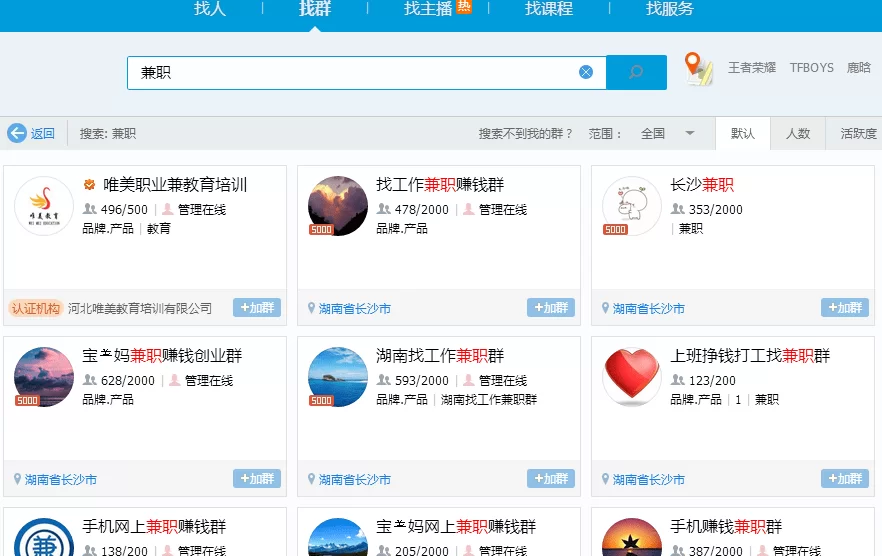
Task: Expand the 全国 range dropdown
Action: click(x=689, y=133)
